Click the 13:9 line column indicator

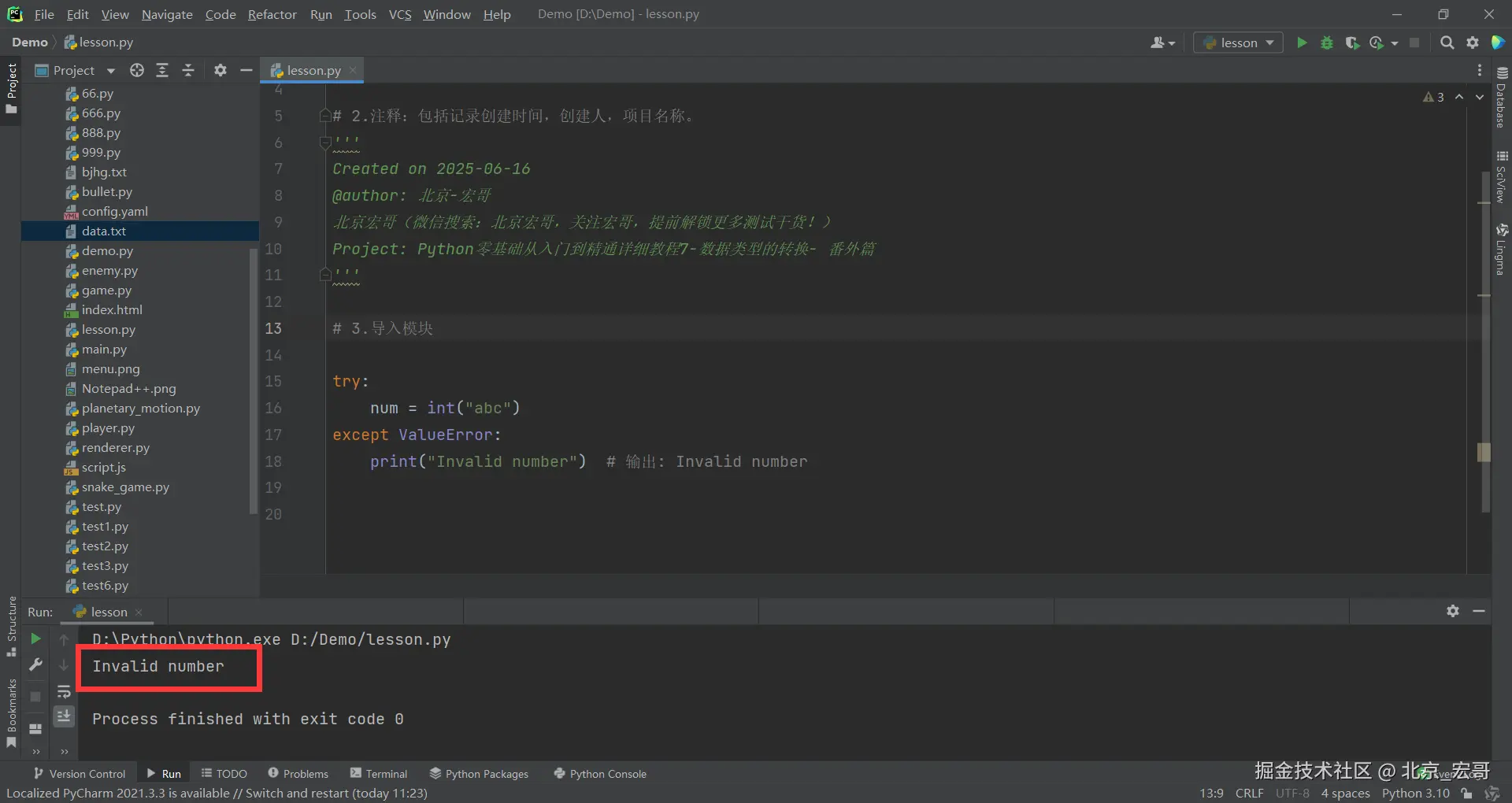coord(1211,793)
